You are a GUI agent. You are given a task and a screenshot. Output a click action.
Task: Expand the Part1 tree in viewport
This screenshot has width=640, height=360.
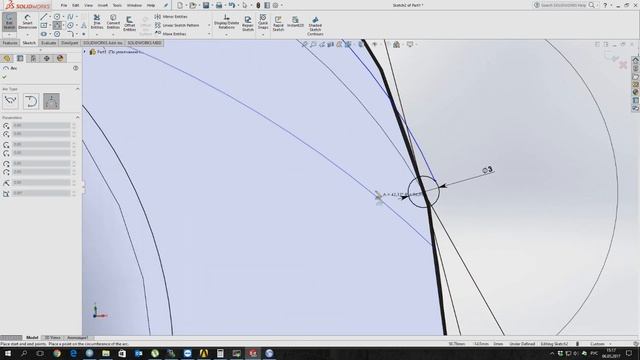[85, 52]
